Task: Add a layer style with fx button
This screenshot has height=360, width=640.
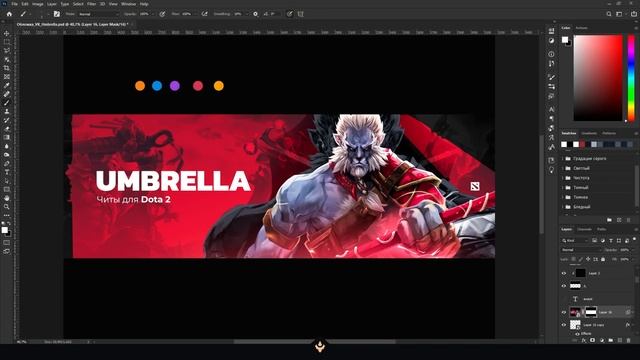Action: coord(584,340)
